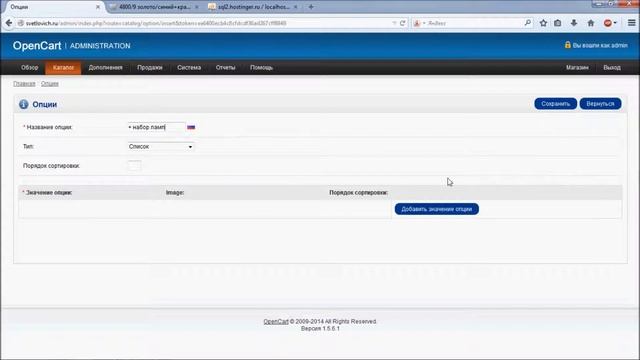640x360 pixels.
Task: Click Выход to log out
Action: 612,67
